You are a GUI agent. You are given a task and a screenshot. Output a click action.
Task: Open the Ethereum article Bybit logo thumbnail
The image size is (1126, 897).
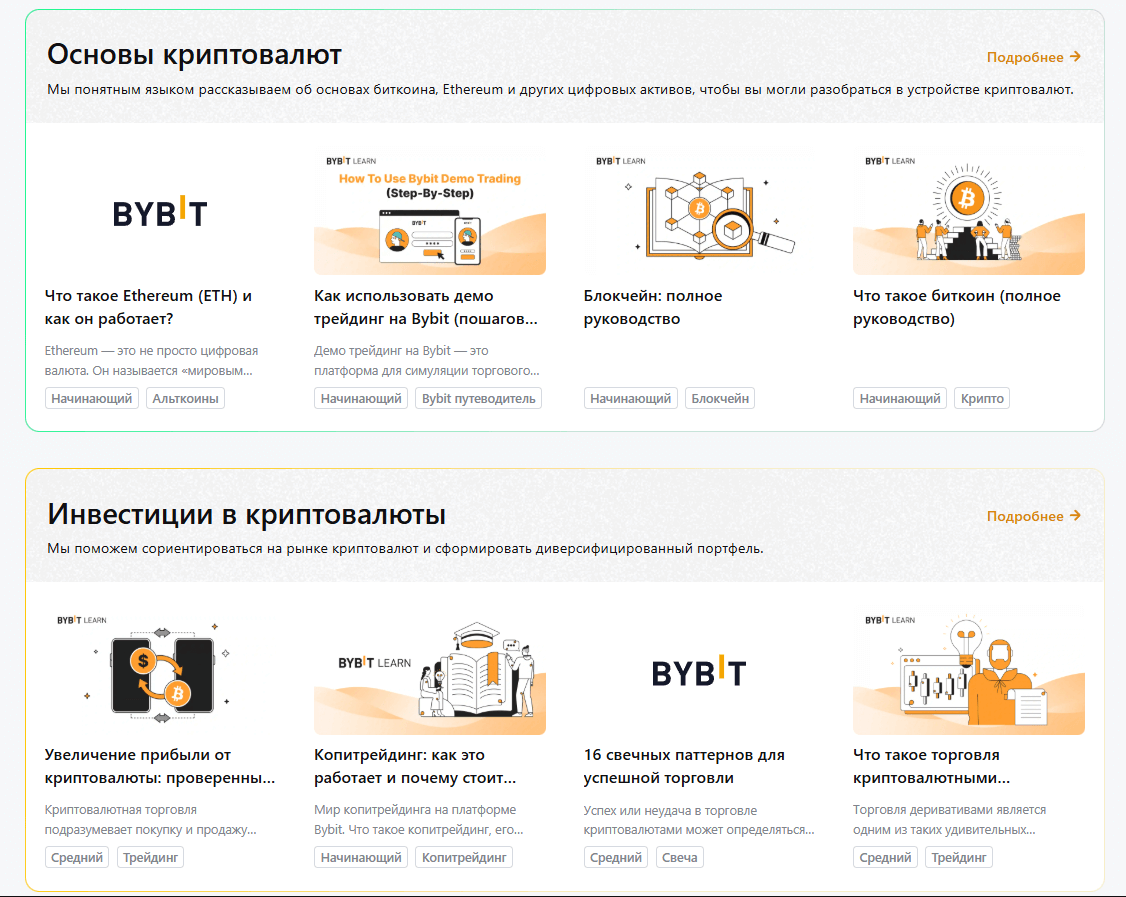pyautogui.click(x=160, y=213)
